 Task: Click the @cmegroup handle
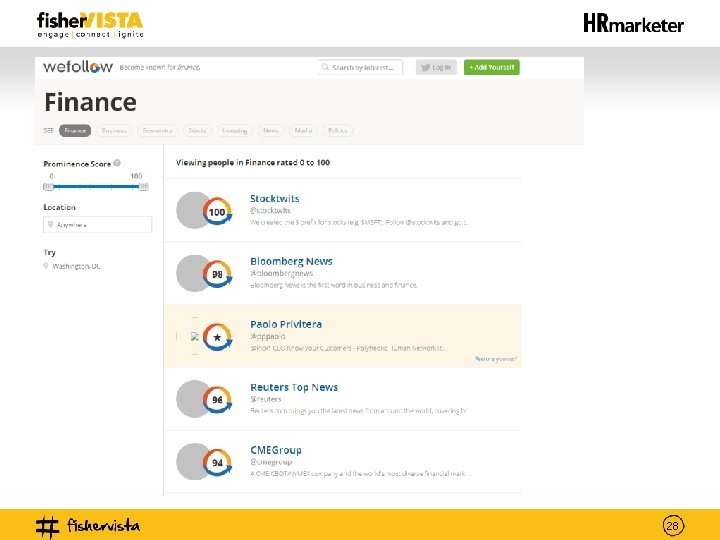tap(271, 462)
